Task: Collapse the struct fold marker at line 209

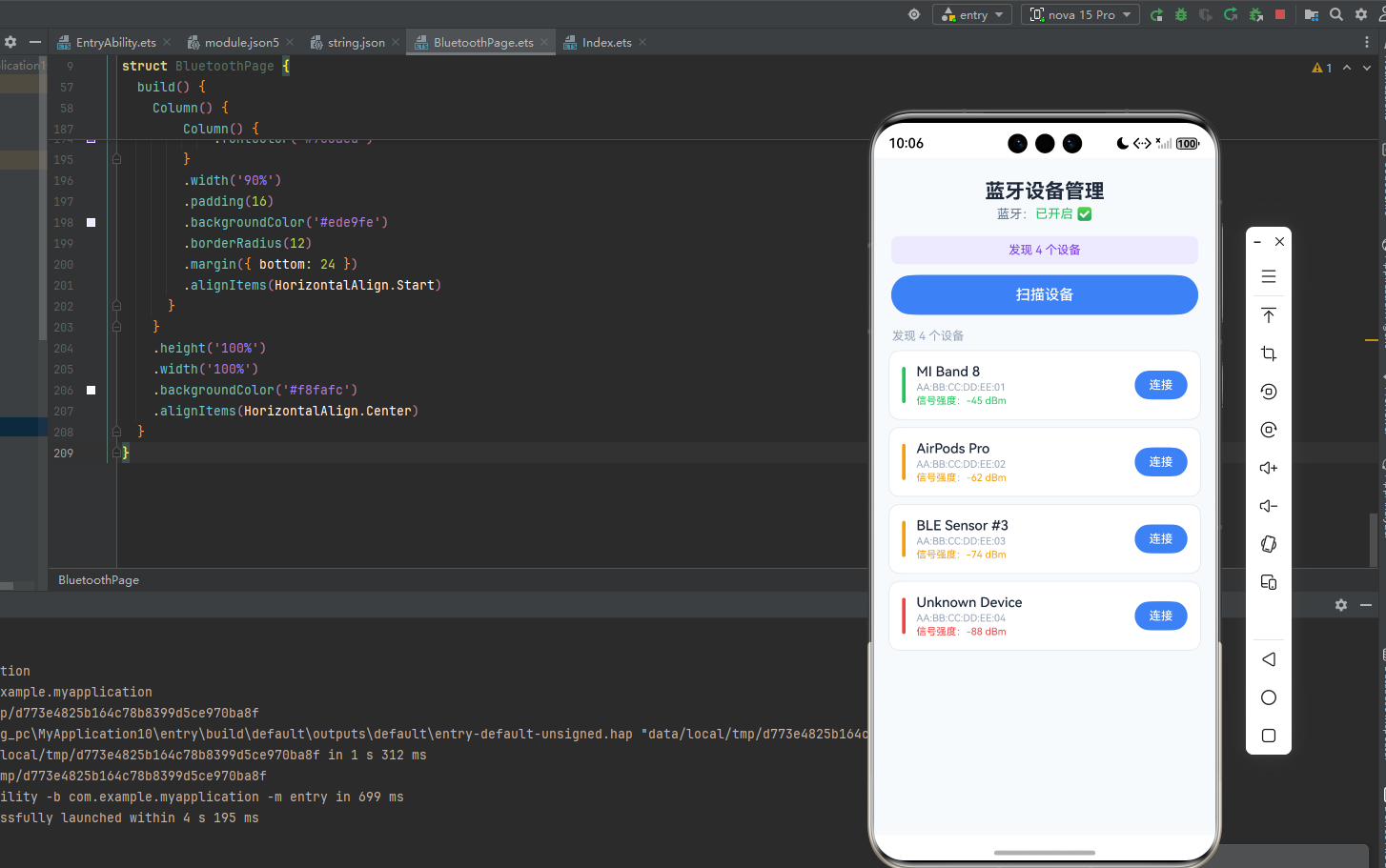Action: coord(116,453)
